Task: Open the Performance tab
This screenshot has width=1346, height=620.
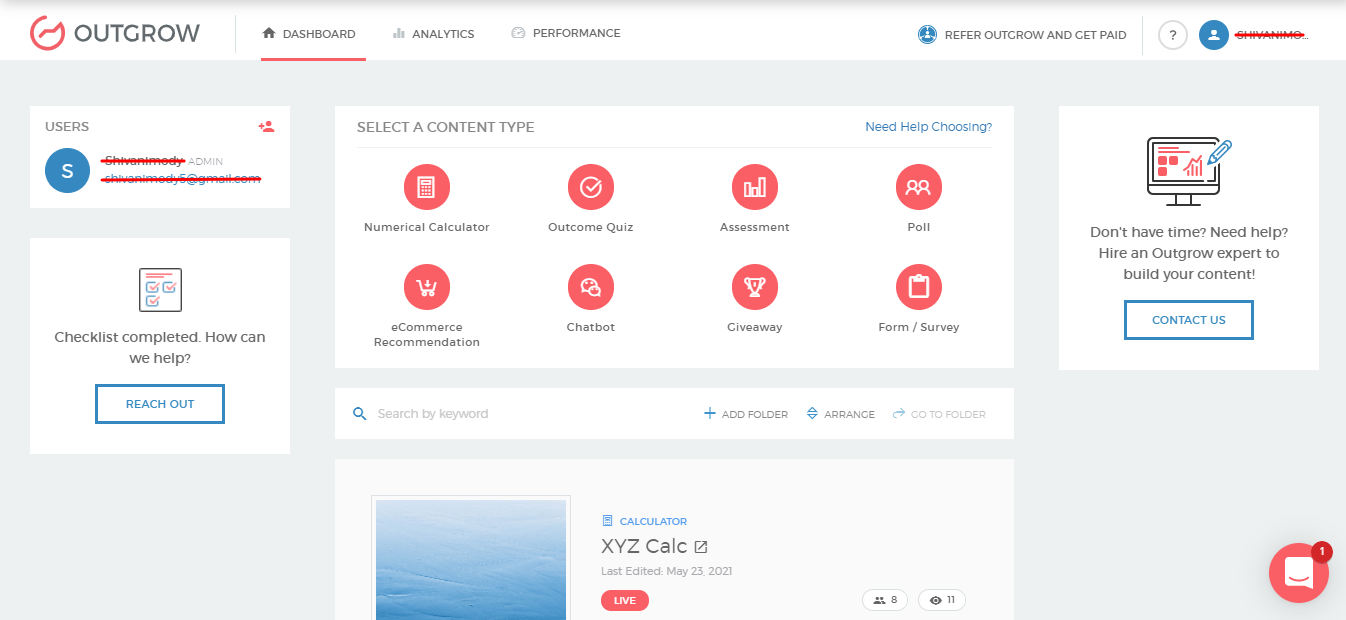Action: pos(565,33)
